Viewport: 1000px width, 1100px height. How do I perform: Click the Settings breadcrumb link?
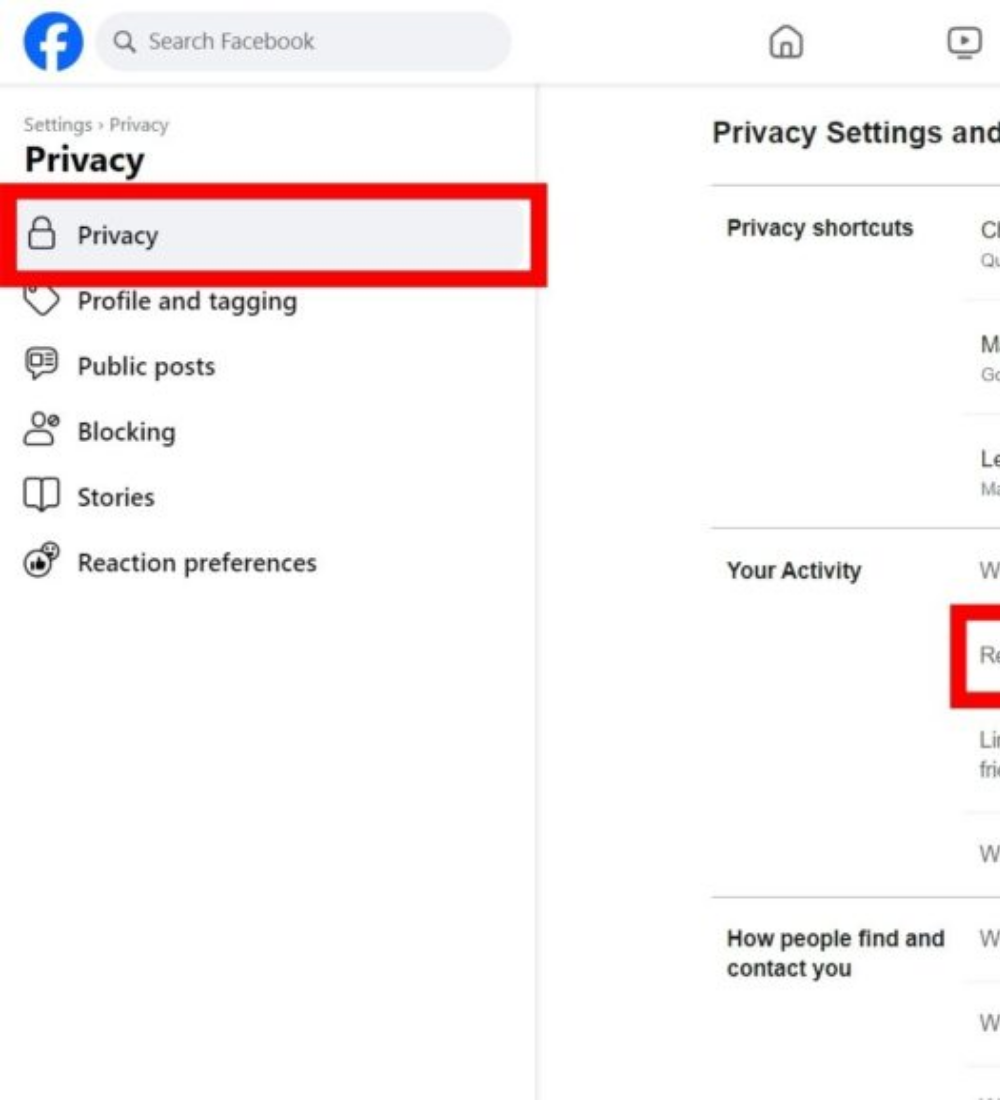click(x=57, y=125)
